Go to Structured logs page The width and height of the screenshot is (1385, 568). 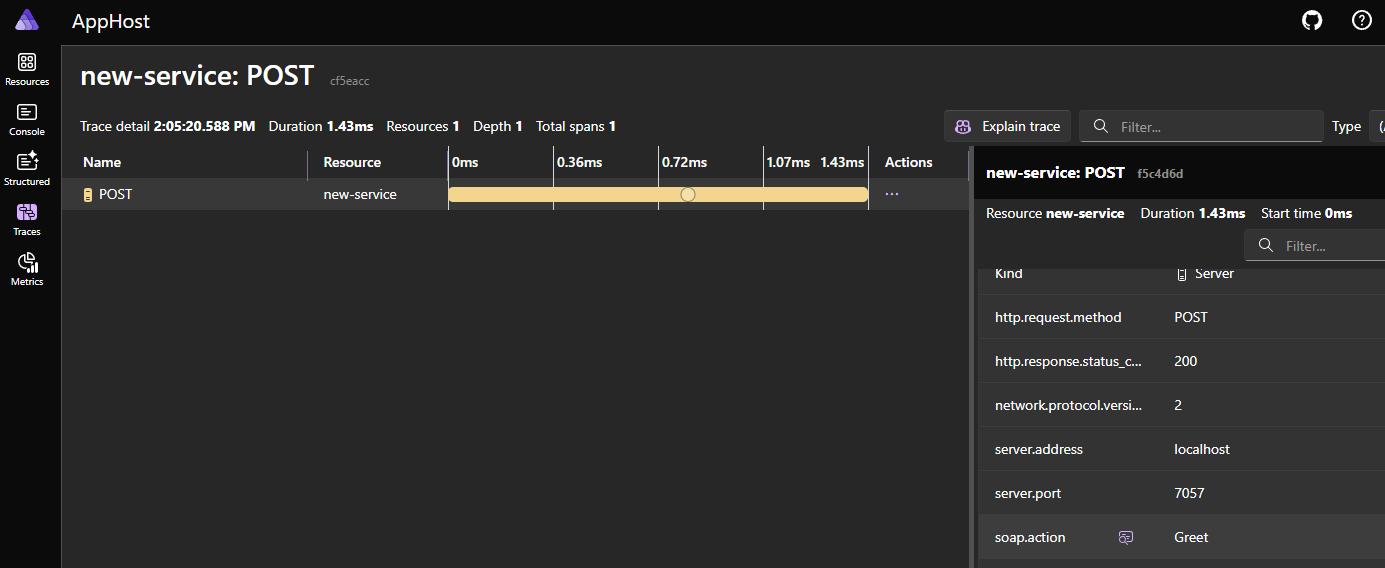click(x=27, y=169)
